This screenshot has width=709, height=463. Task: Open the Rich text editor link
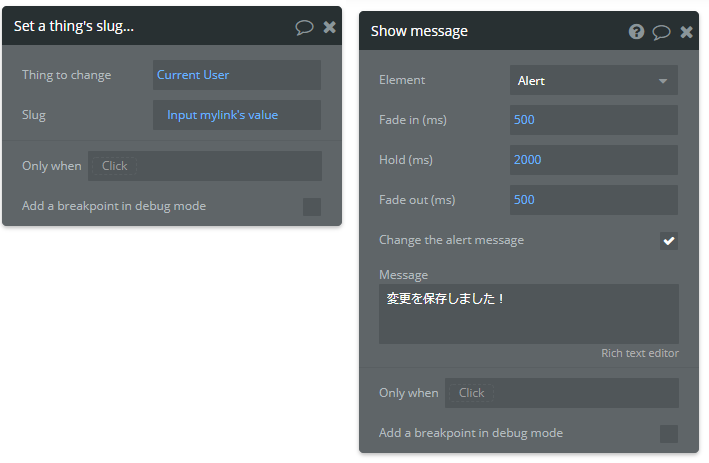[639, 353]
